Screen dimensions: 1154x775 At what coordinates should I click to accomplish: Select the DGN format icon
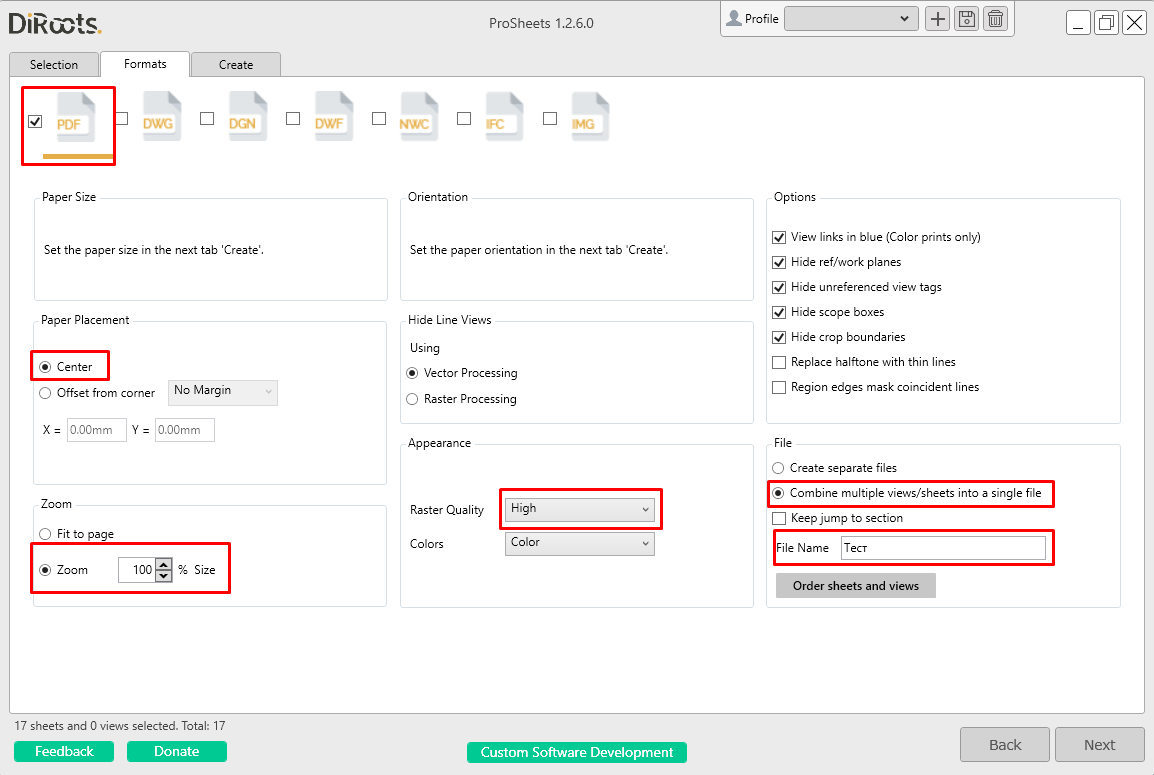247,116
